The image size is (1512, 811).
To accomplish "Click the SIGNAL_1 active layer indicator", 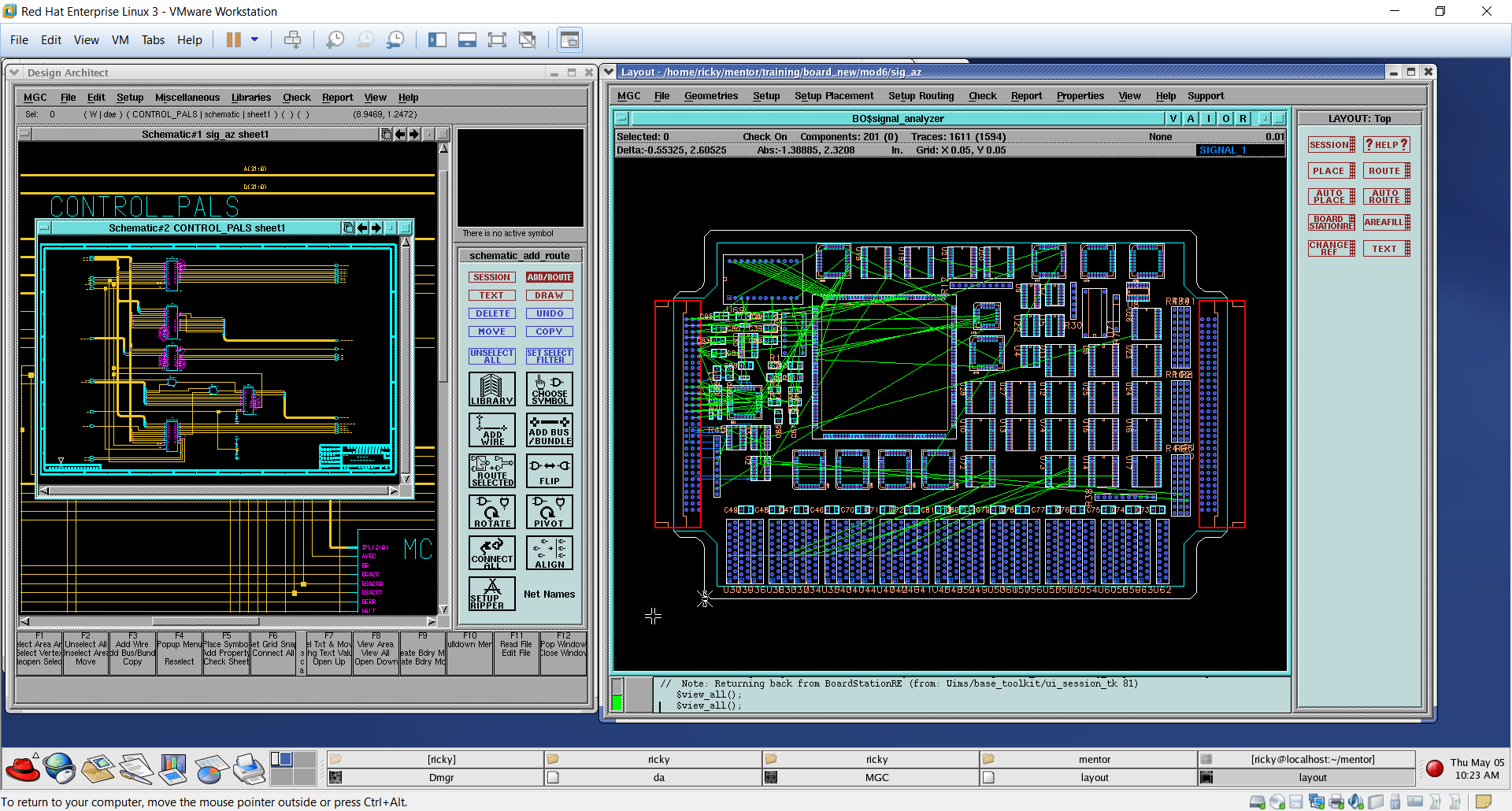I will [x=1221, y=150].
